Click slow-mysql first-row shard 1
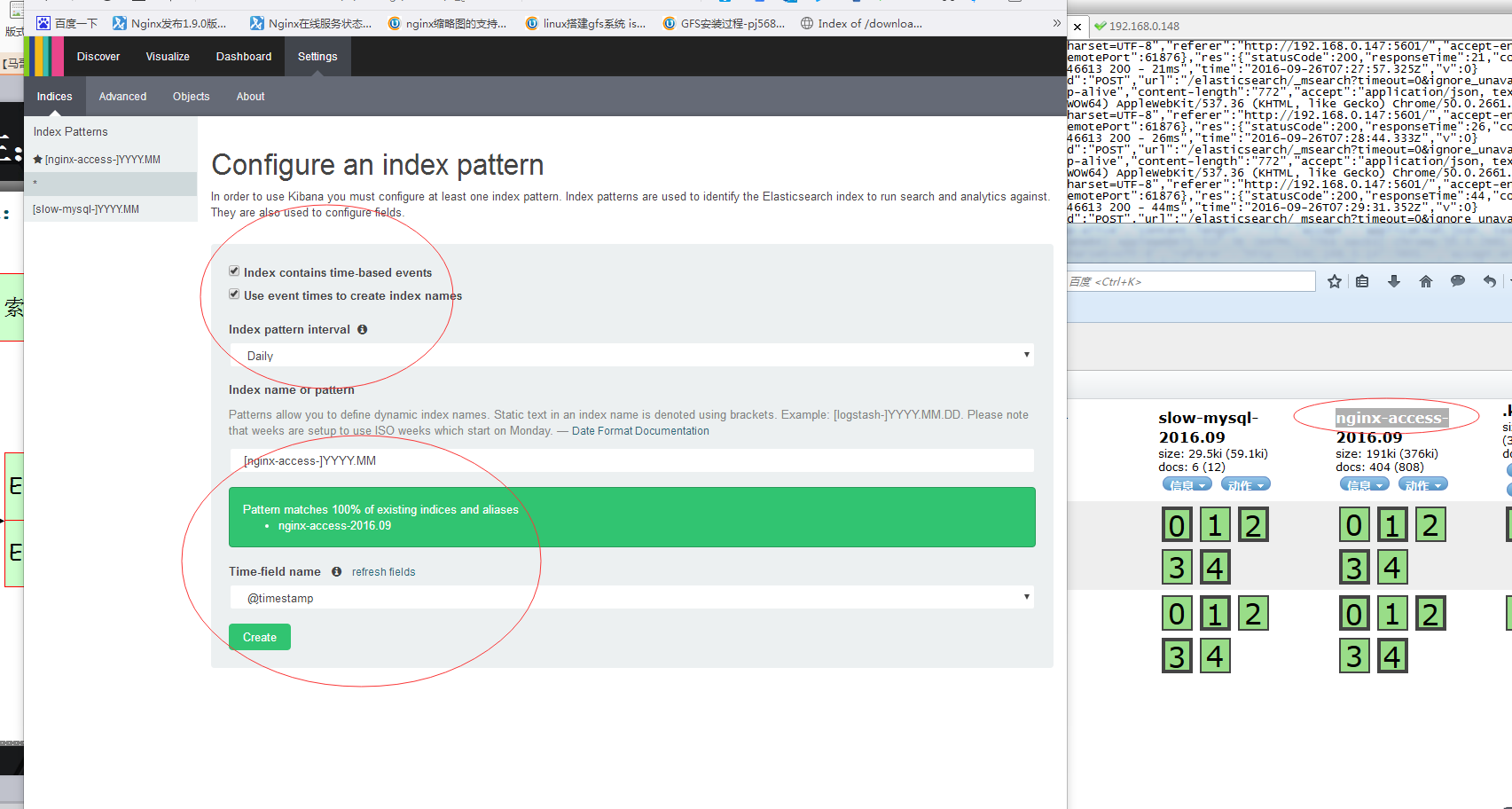The width and height of the screenshot is (1512, 809). pos(1215,525)
